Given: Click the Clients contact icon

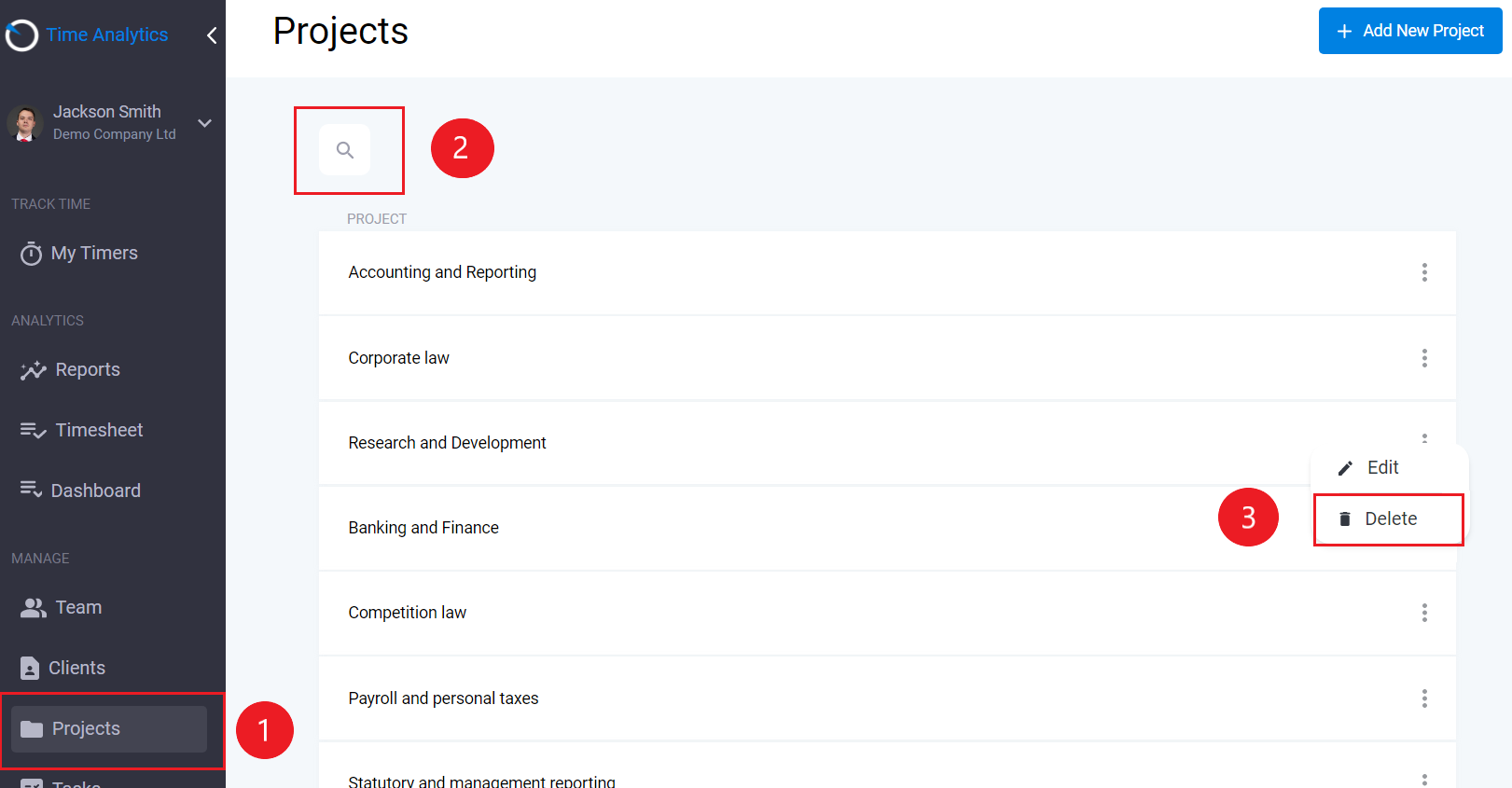Looking at the screenshot, I should [30, 668].
